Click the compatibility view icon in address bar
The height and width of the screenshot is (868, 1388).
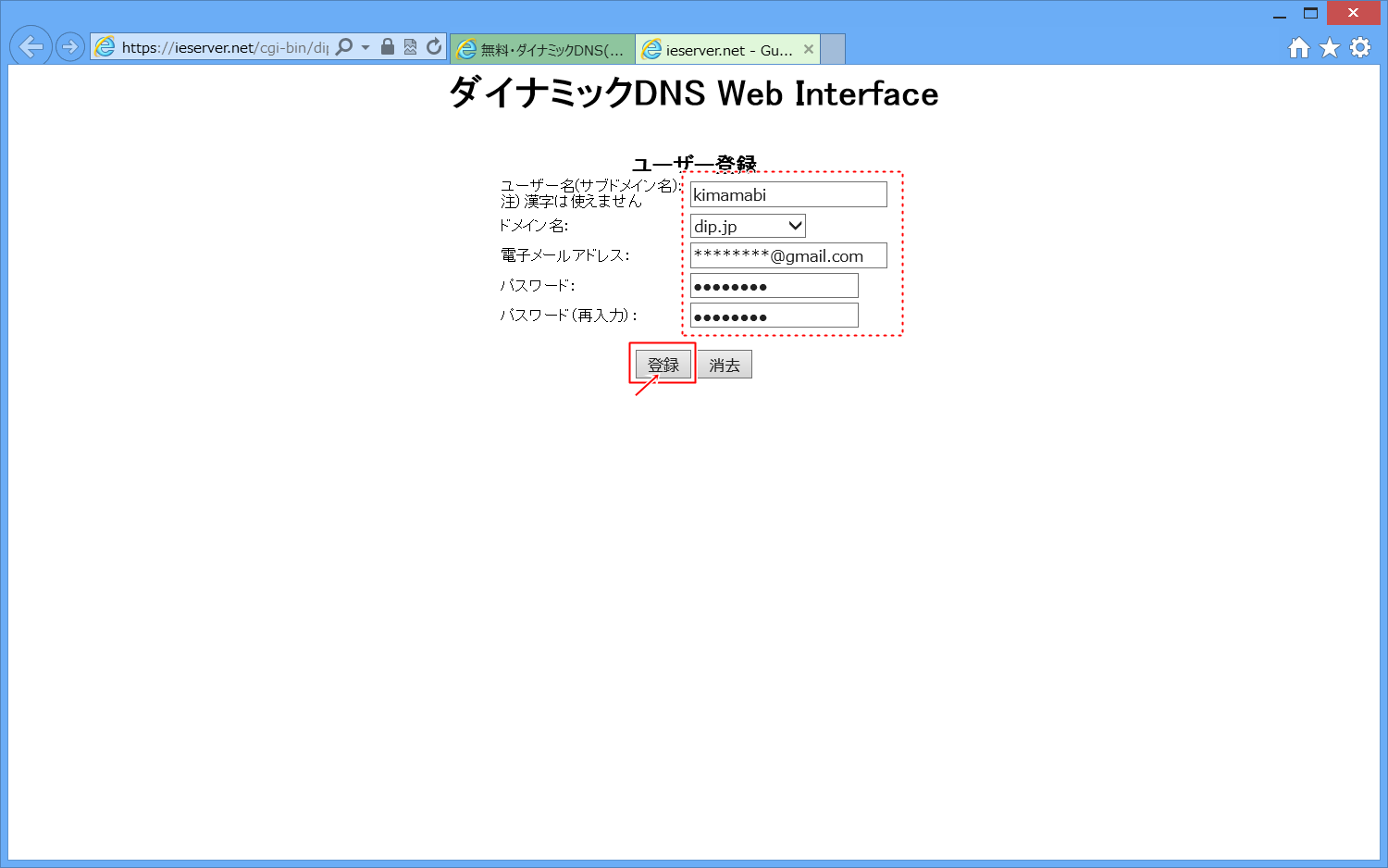pos(410,46)
